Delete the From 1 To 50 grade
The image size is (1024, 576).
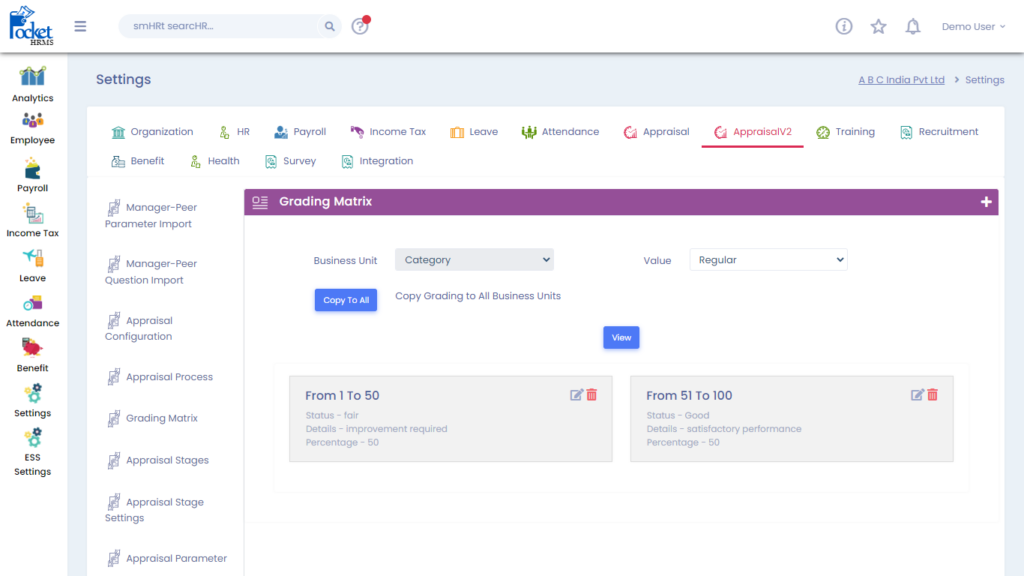[592, 395]
